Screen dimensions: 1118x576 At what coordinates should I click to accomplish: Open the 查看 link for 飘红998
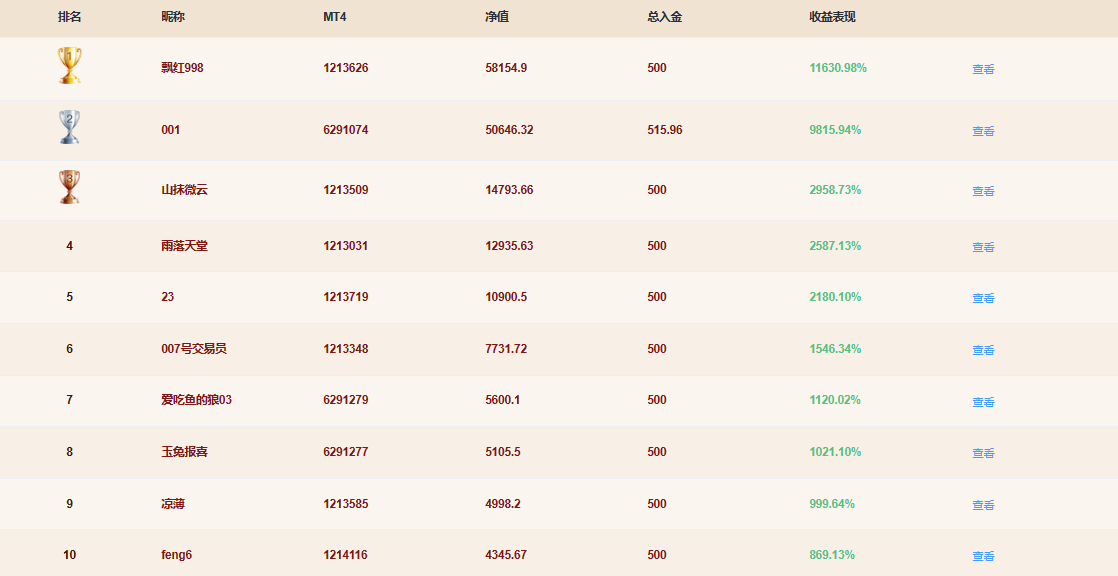click(x=983, y=69)
